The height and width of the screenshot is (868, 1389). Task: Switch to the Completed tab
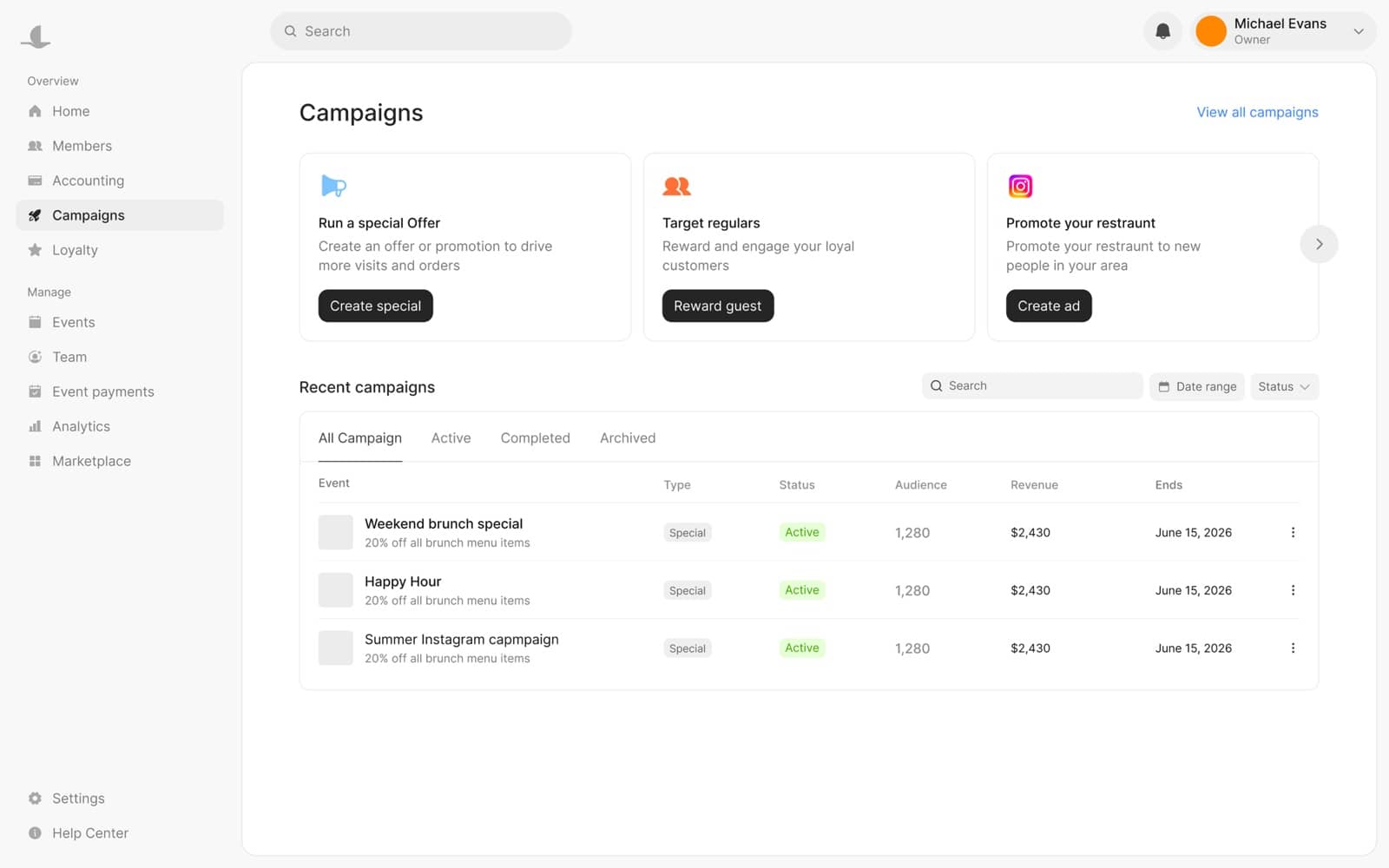coord(535,438)
